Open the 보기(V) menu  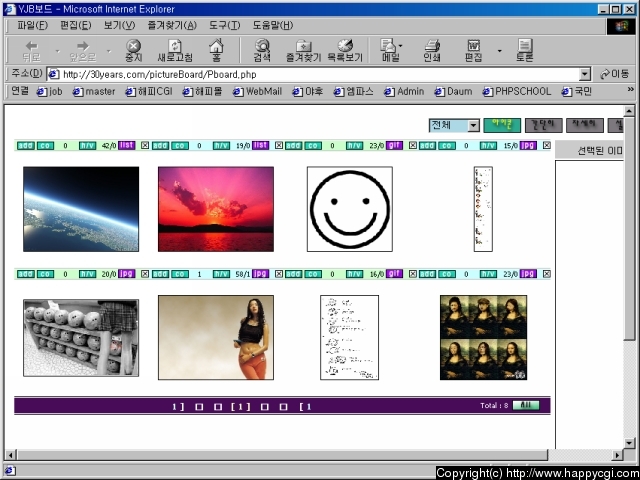click(x=119, y=25)
